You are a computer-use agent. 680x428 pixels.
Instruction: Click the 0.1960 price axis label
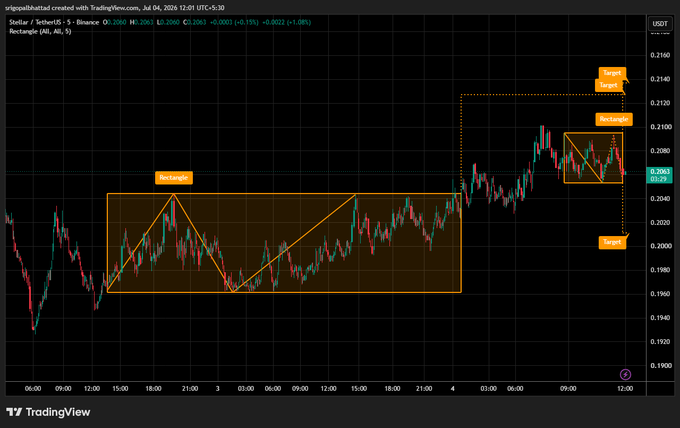[x=660, y=294]
